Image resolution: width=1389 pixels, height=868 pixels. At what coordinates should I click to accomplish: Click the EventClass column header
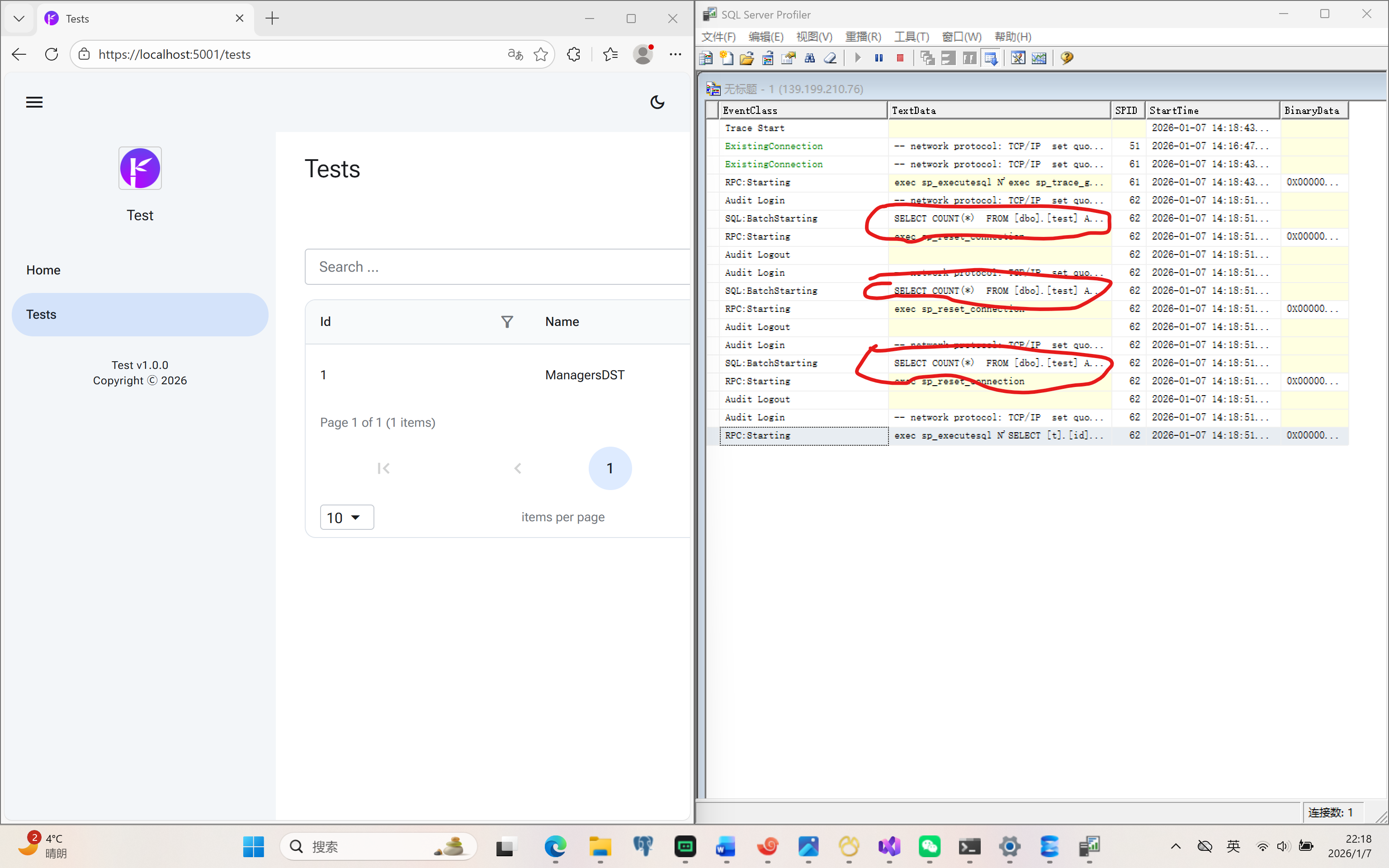click(x=803, y=110)
